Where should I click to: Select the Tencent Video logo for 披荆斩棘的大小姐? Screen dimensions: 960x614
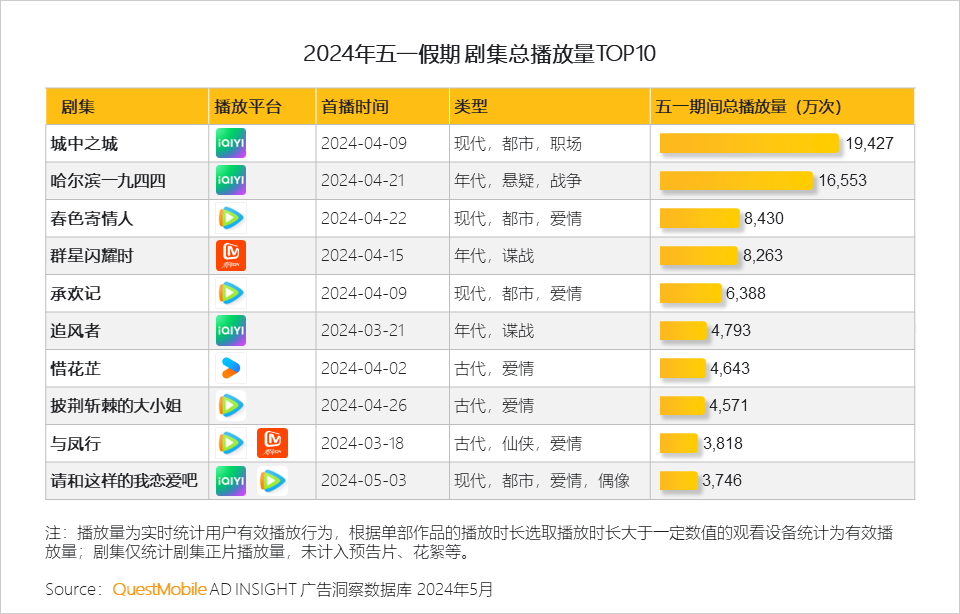pos(231,406)
